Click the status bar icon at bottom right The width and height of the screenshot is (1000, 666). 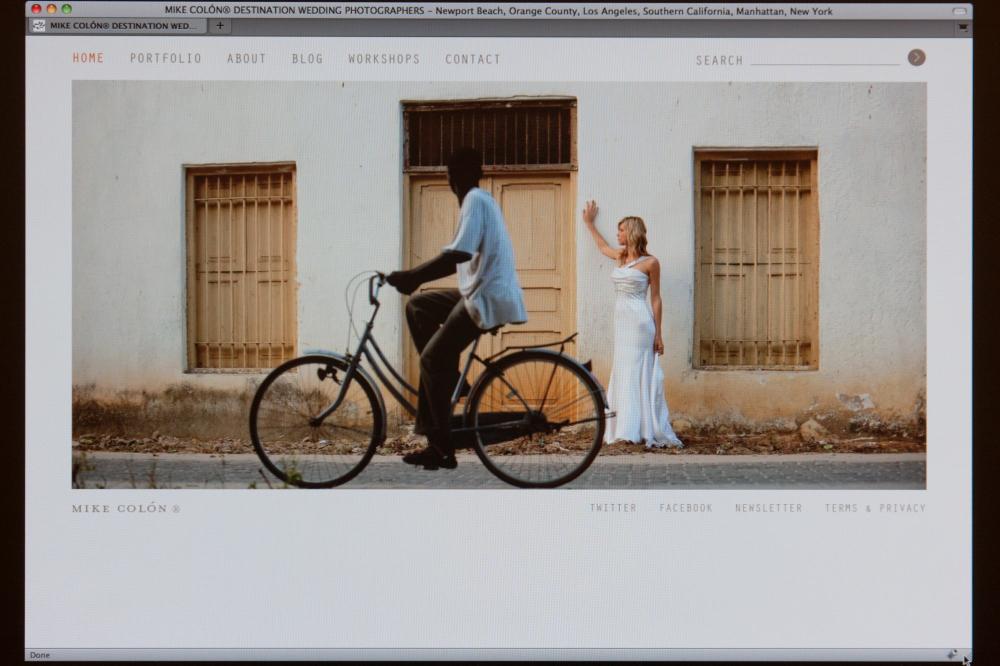pyautogui.click(x=952, y=655)
